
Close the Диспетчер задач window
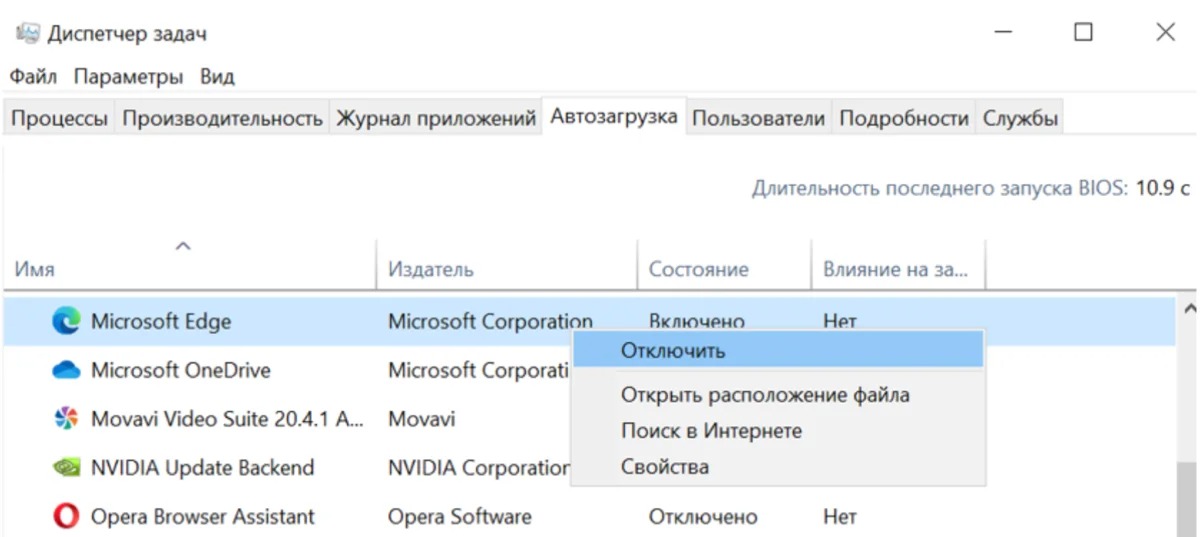coord(1165,33)
